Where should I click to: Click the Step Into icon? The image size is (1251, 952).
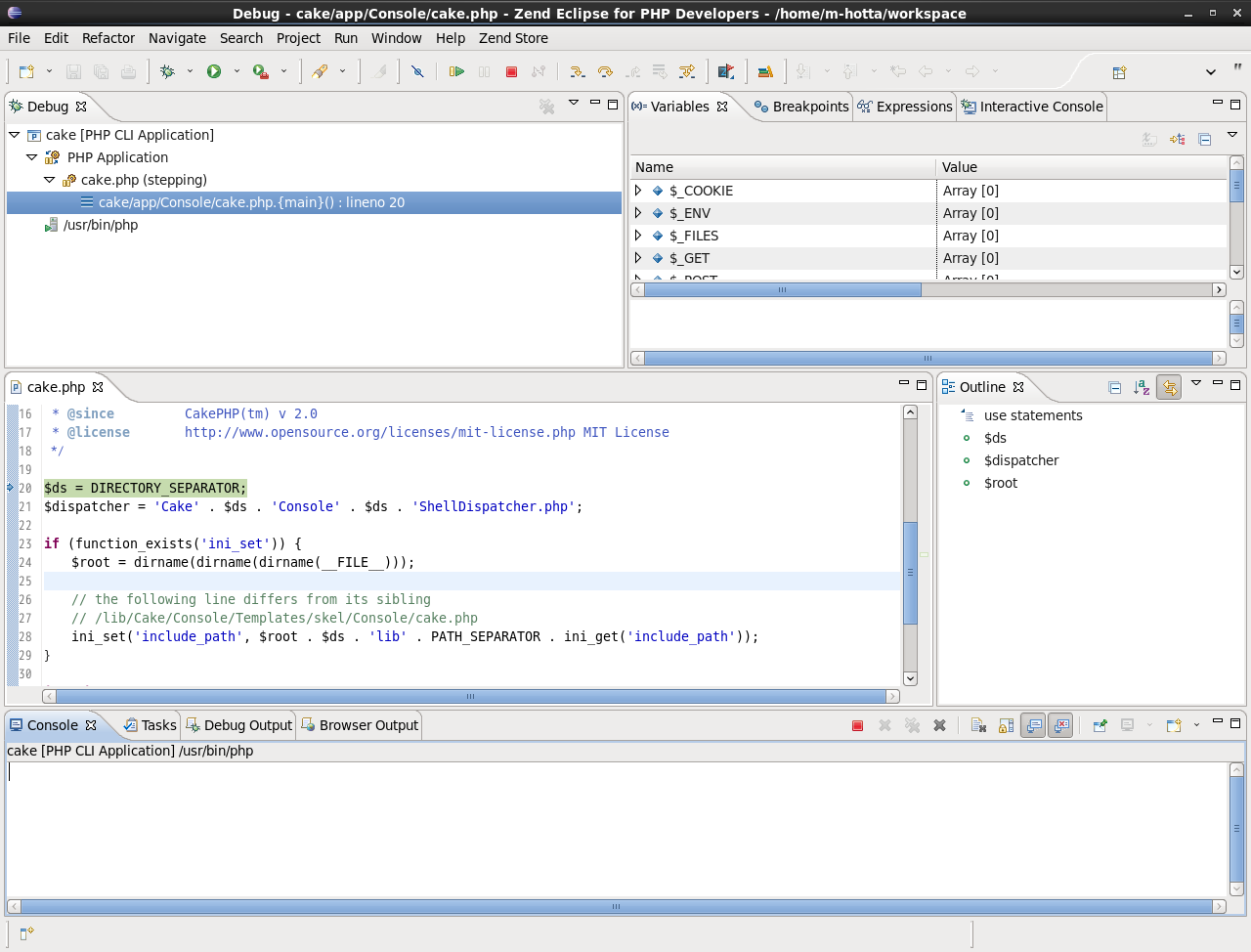pos(578,71)
